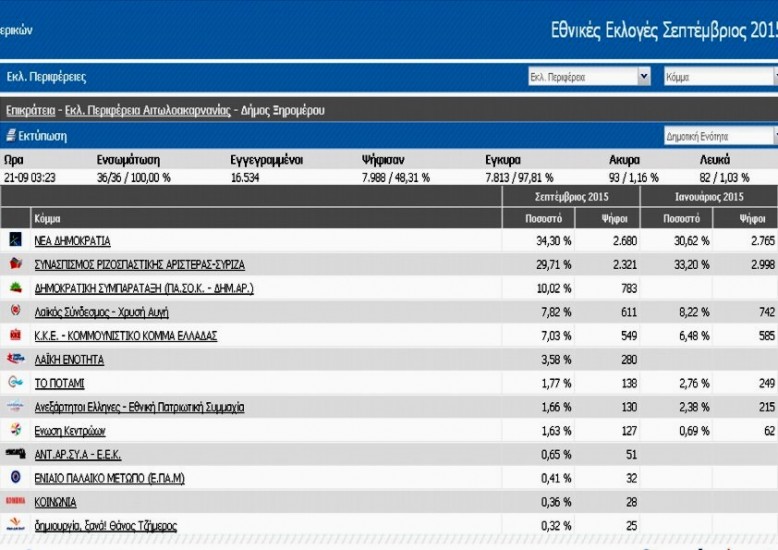Click the Εγγεγραμμένοι value 16.534
778x550 pixels.
tap(245, 178)
